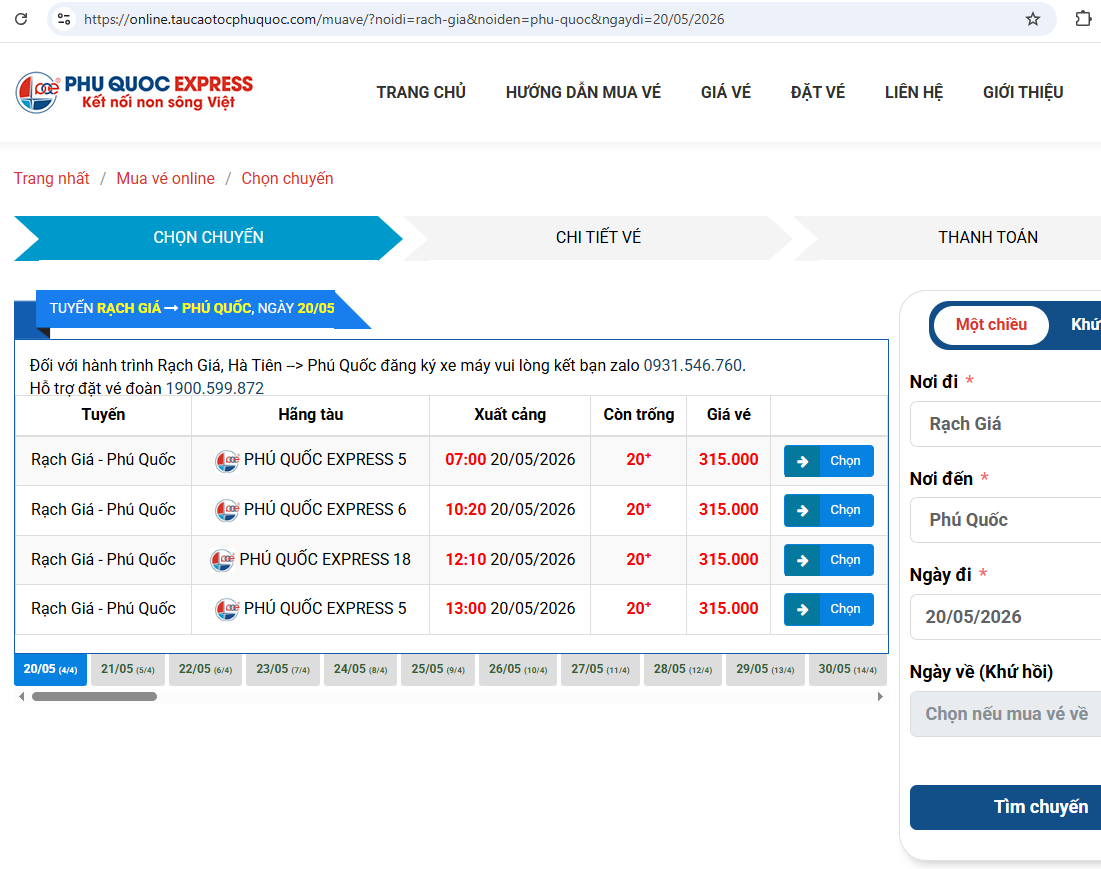Image resolution: width=1101 pixels, height=869 pixels.
Task: Open the GIÁ VÉ menu item
Action: pos(725,92)
